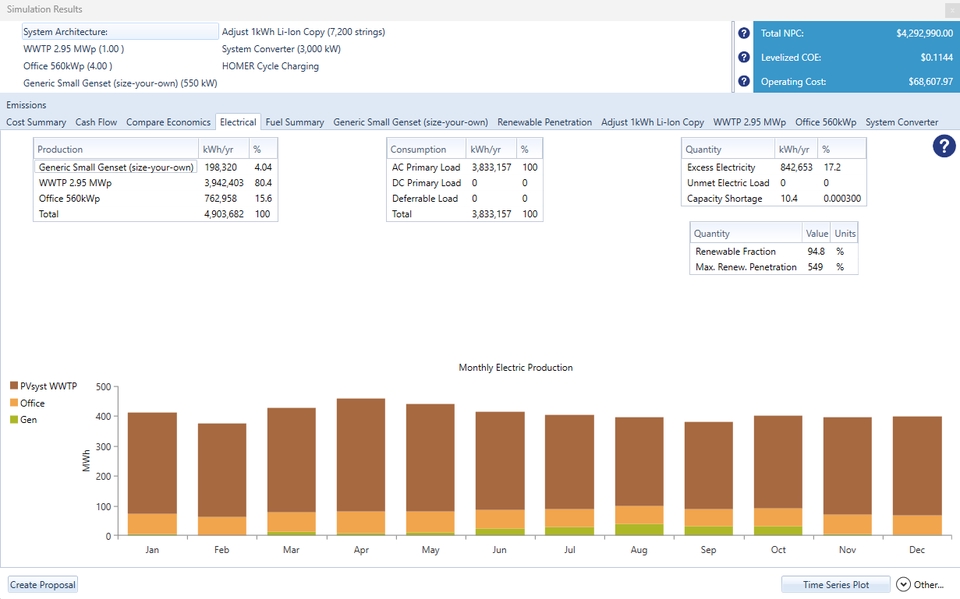Click the help icon beside Levelized COE

[744, 57]
